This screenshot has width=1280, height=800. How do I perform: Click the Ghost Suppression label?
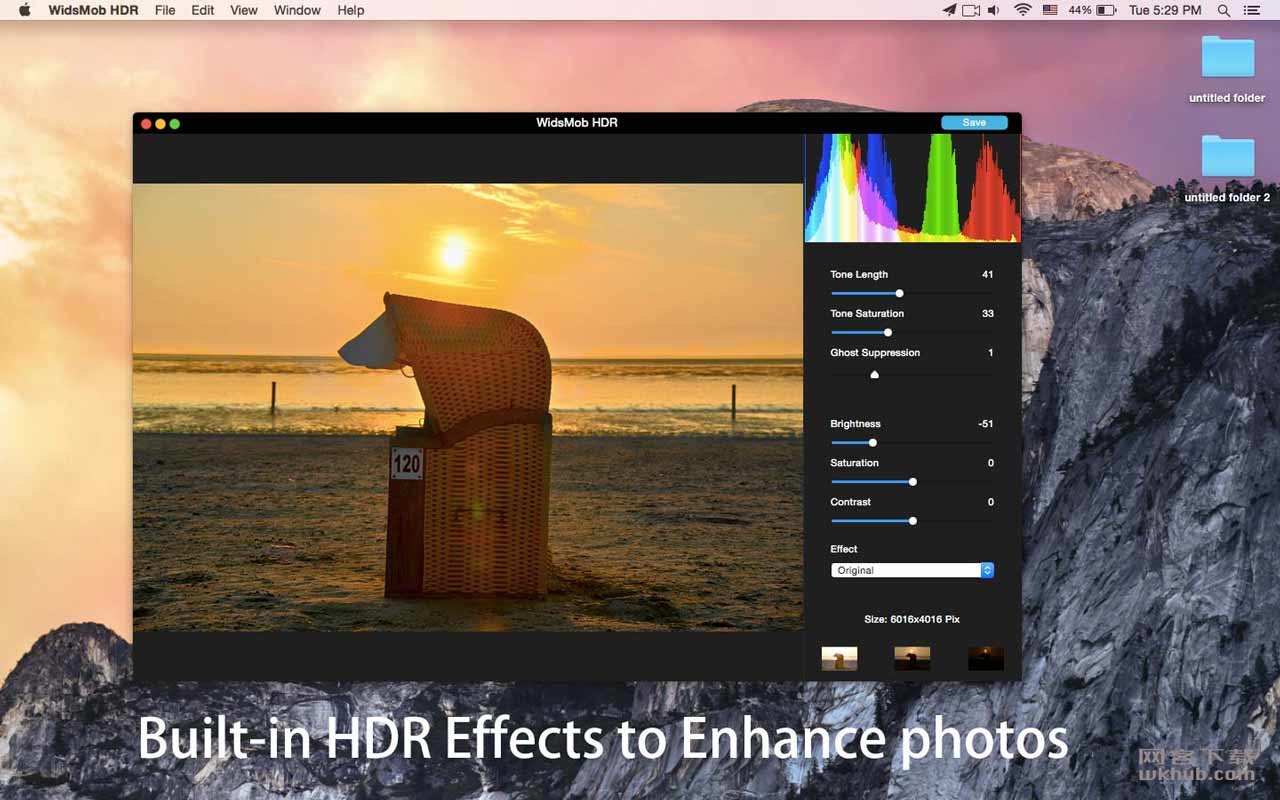click(x=875, y=352)
